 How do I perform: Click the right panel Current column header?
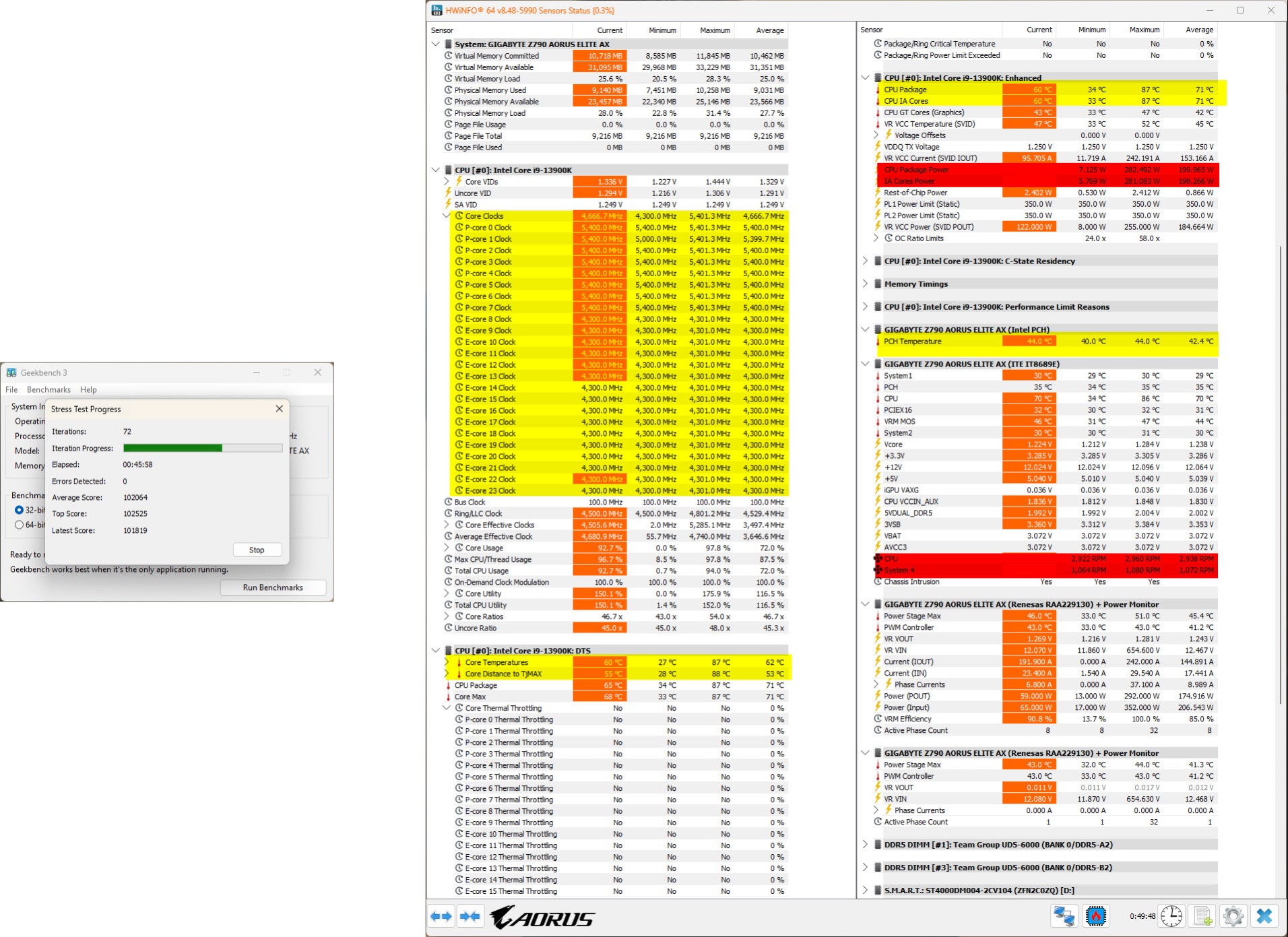[1029, 30]
